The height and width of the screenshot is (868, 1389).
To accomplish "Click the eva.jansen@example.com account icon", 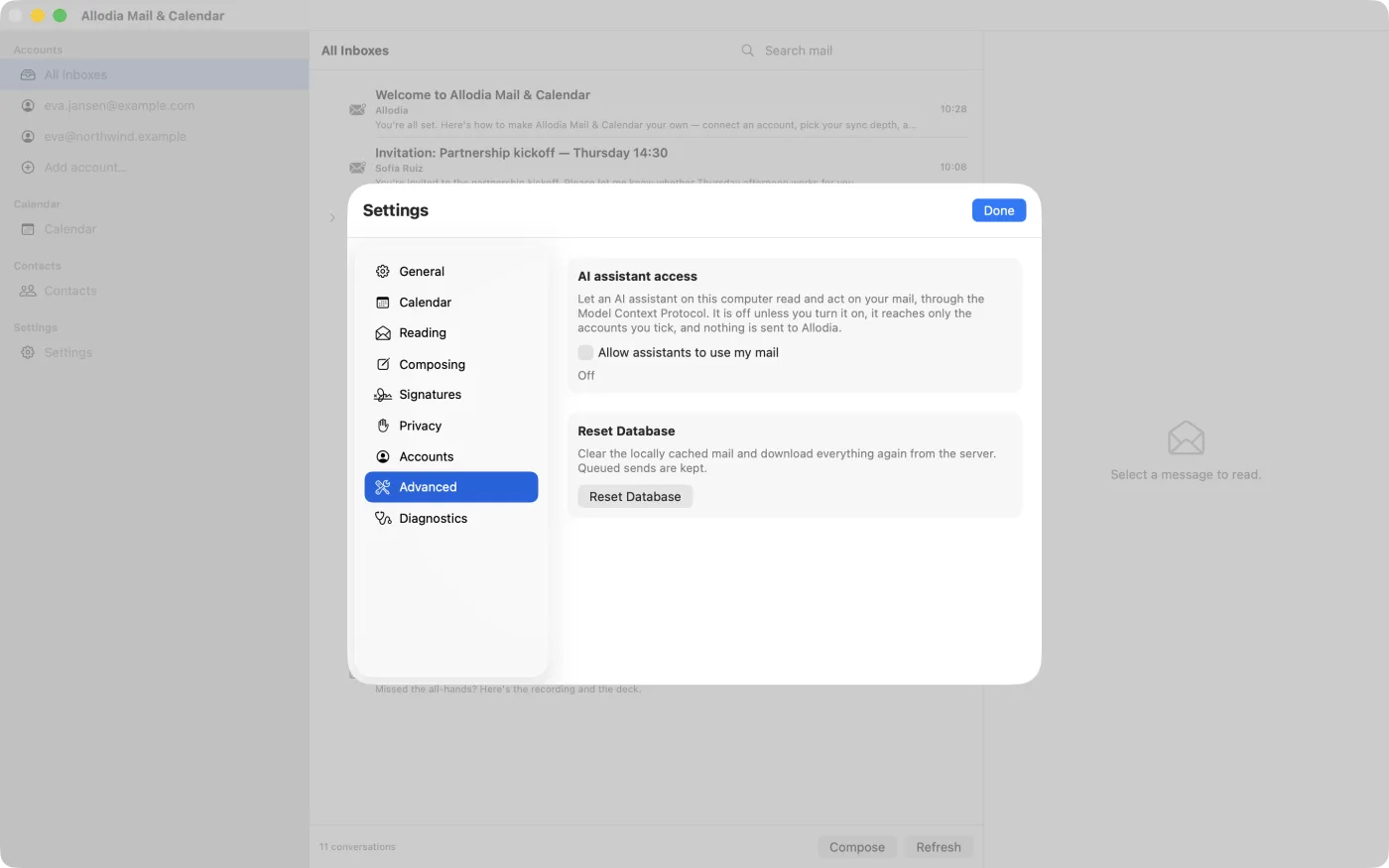I will pos(28,105).
